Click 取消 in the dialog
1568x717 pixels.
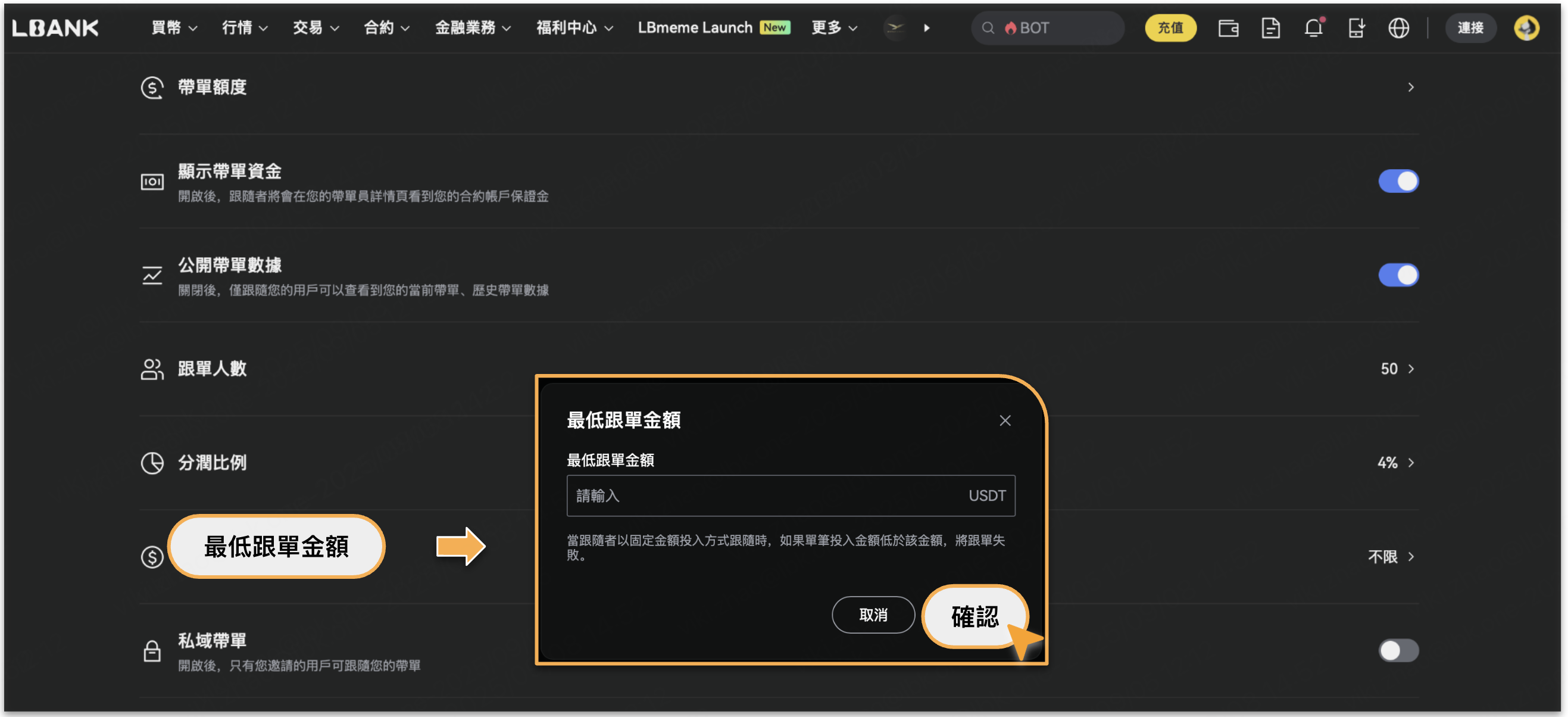(x=873, y=615)
